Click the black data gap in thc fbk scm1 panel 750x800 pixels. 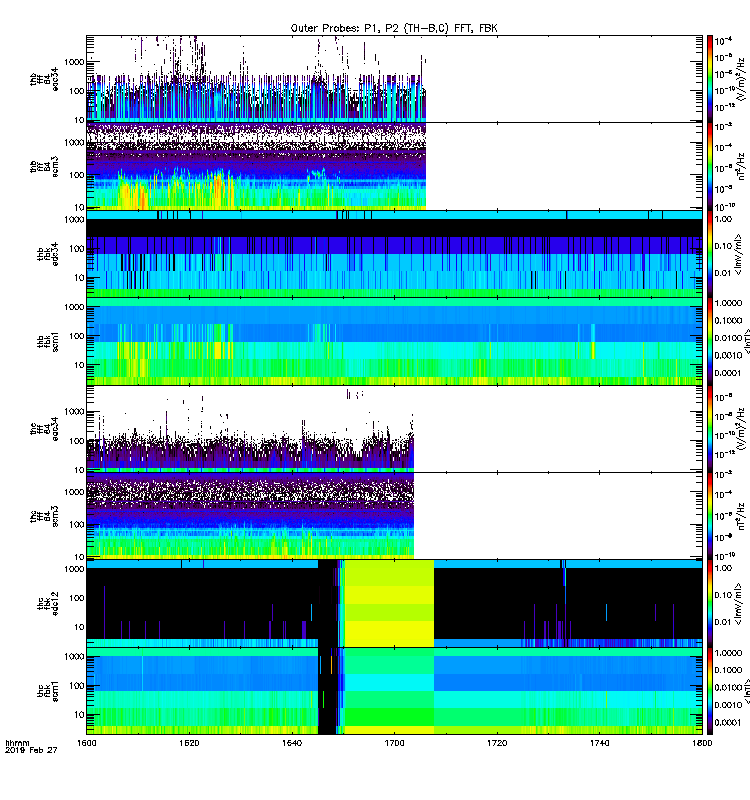pyautogui.click(x=328, y=691)
